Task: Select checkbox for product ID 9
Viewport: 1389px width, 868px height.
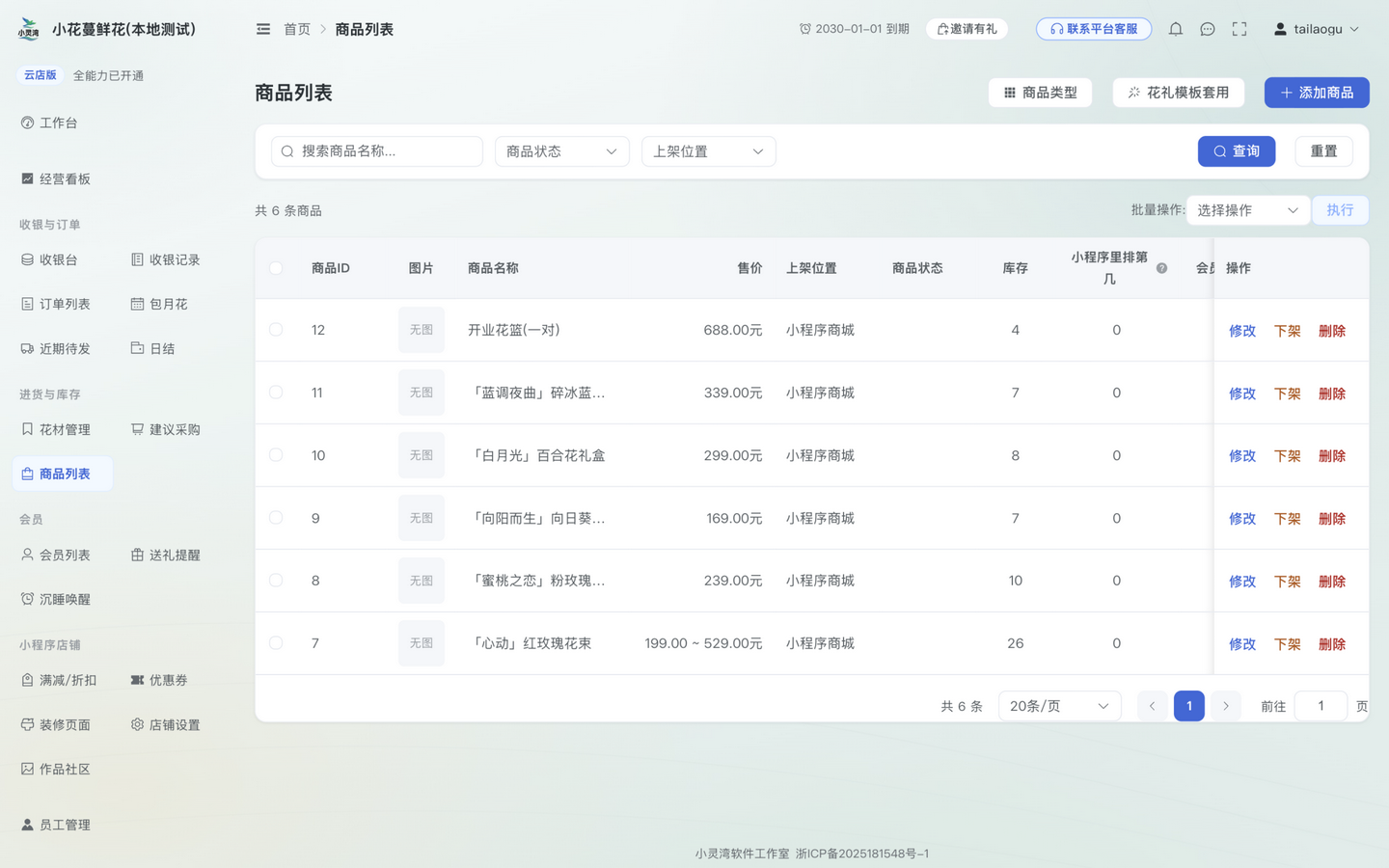Action: click(276, 518)
